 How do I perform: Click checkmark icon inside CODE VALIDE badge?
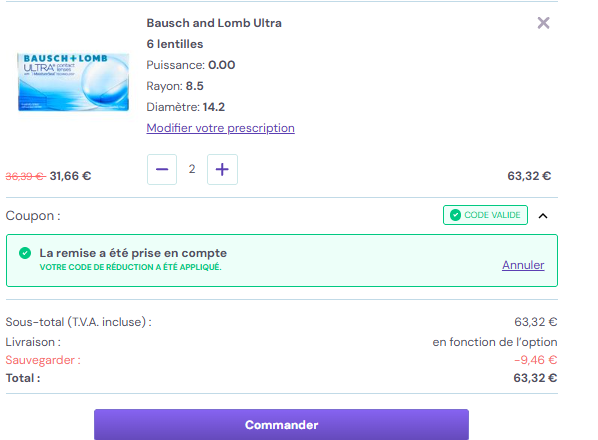pyautogui.click(x=455, y=215)
